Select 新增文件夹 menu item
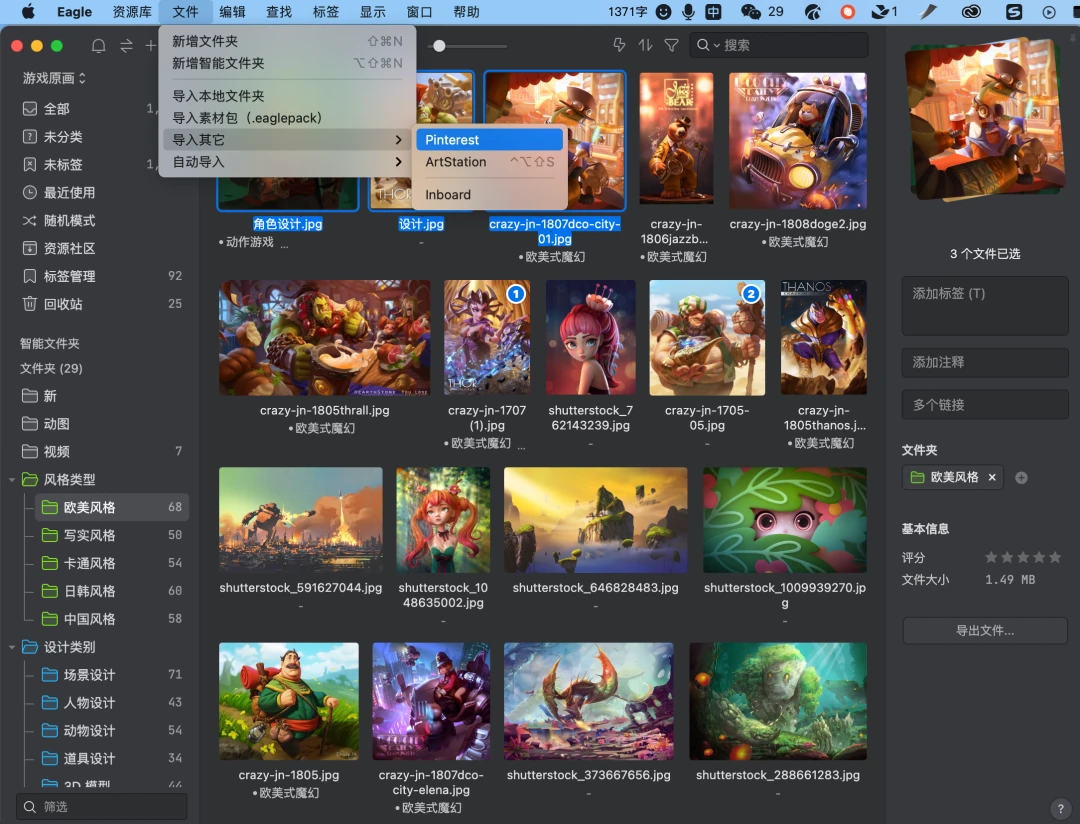 coord(287,41)
